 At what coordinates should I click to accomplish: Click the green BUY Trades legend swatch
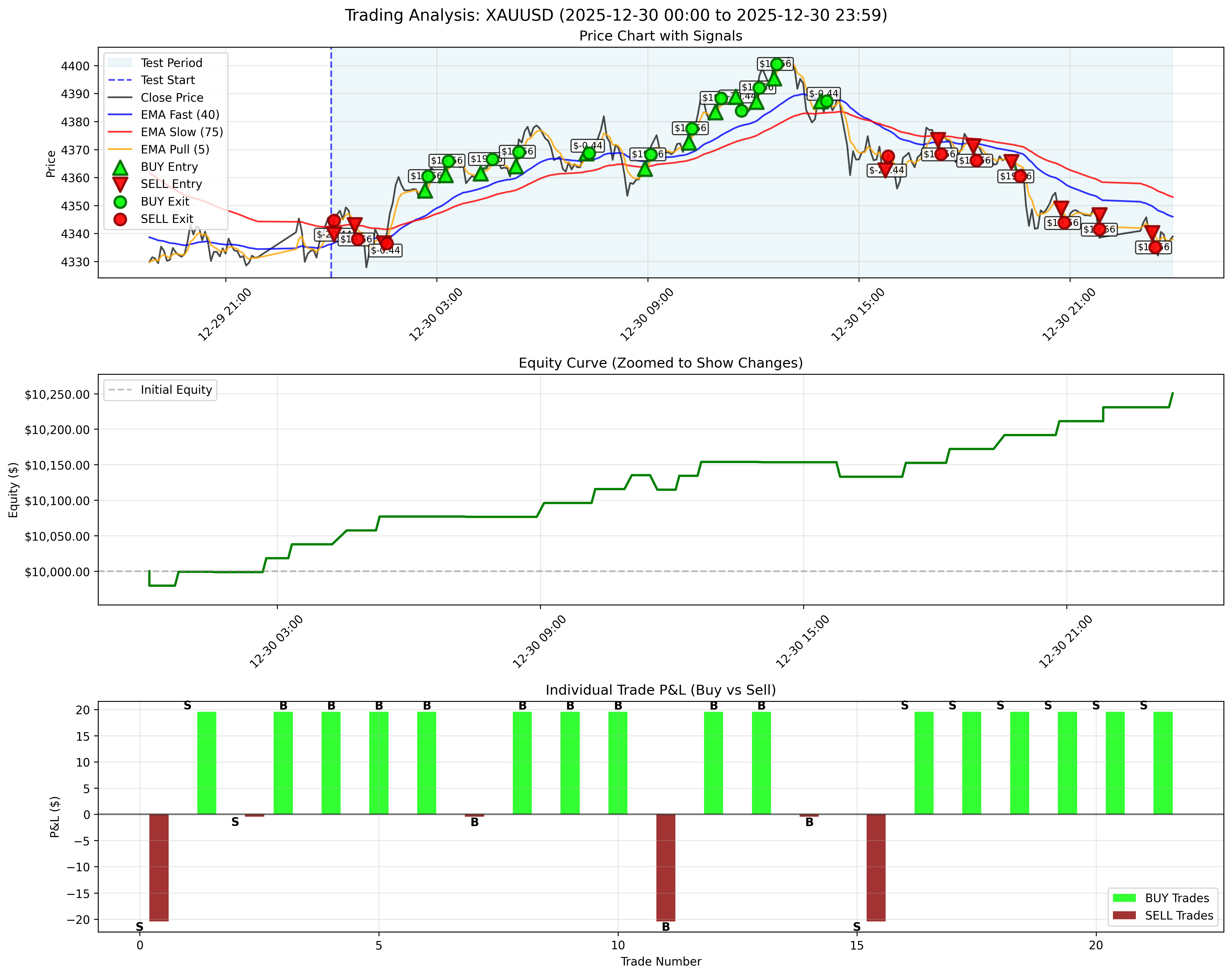[1124, 898]
